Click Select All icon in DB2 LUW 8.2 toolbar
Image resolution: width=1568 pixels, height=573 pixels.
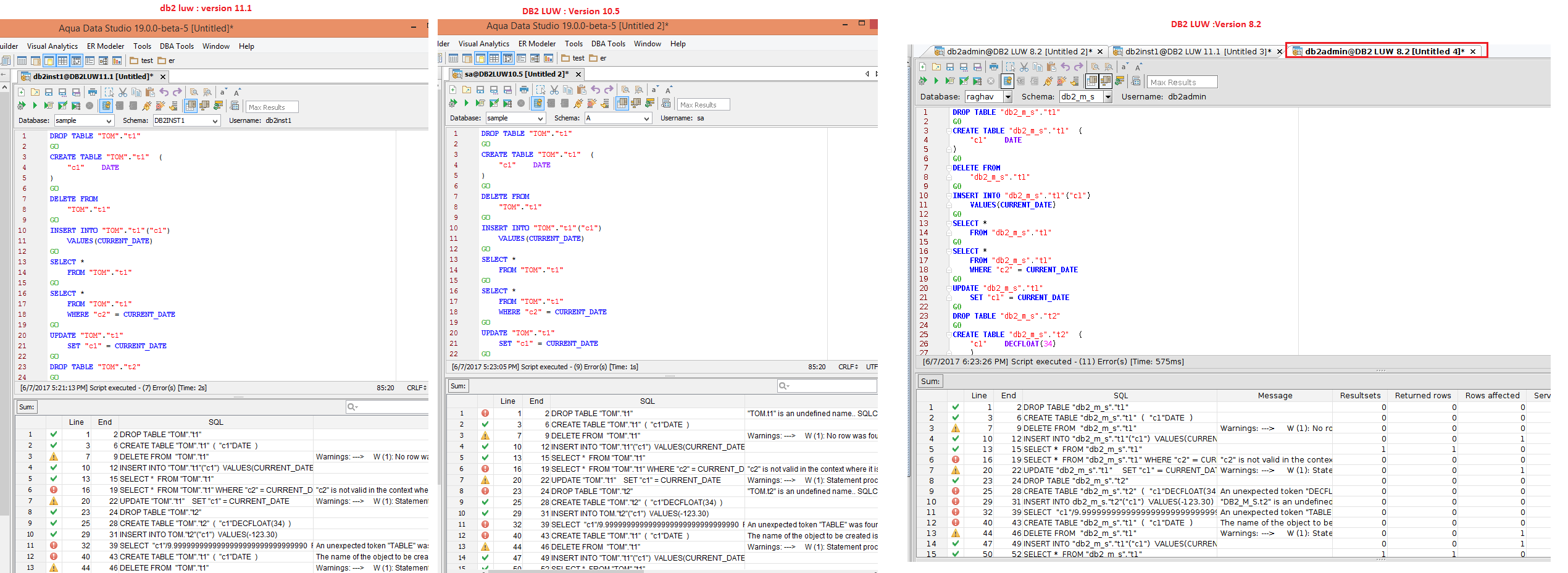click(x=1011, y=67)
